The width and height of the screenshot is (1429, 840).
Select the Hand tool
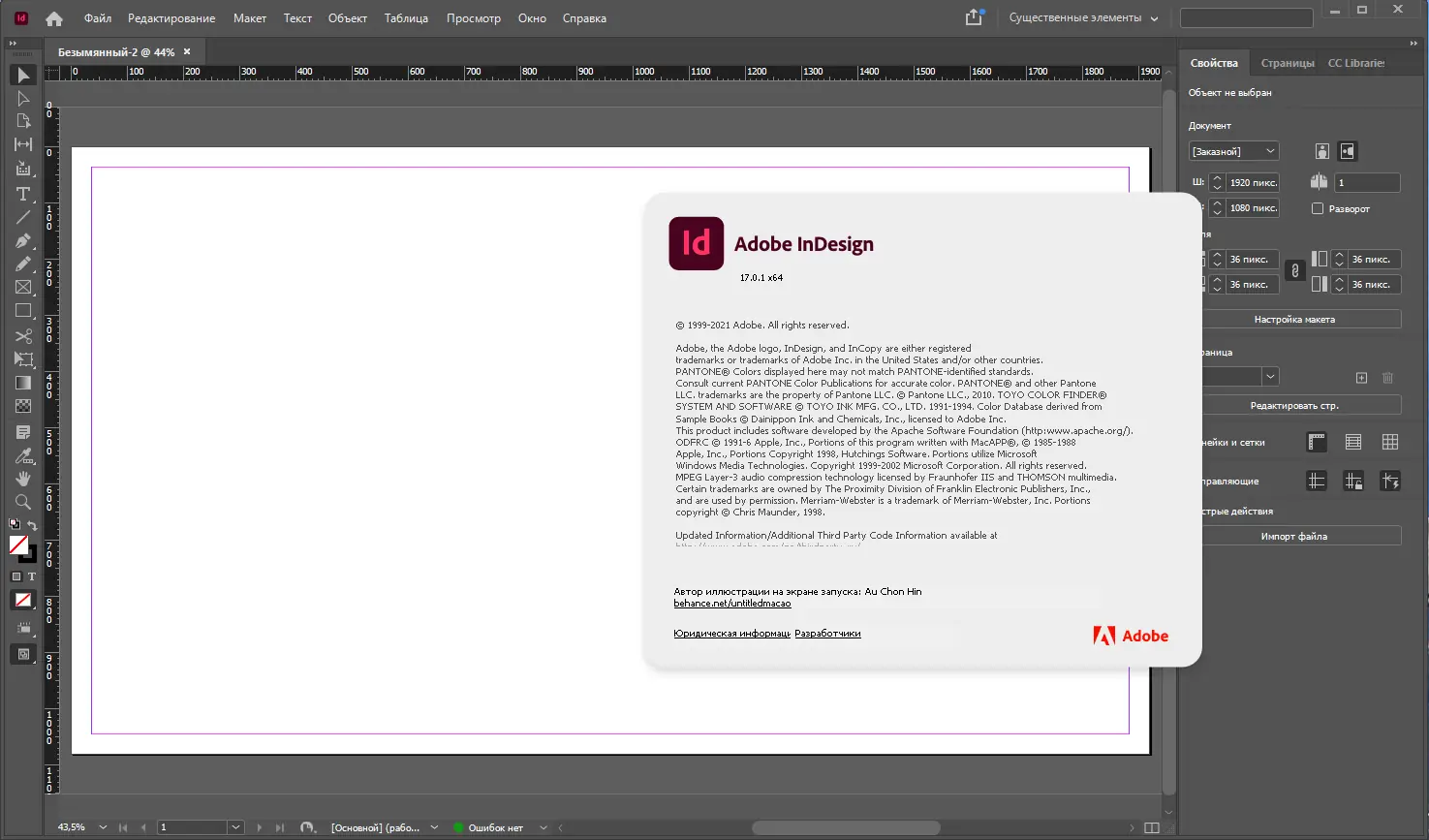[23, 478]
